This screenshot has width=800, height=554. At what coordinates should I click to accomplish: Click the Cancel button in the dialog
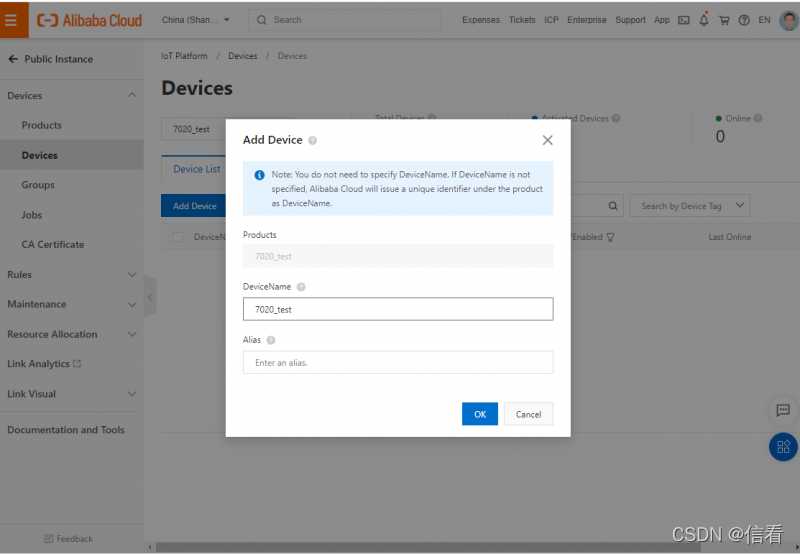pos(529,414)
